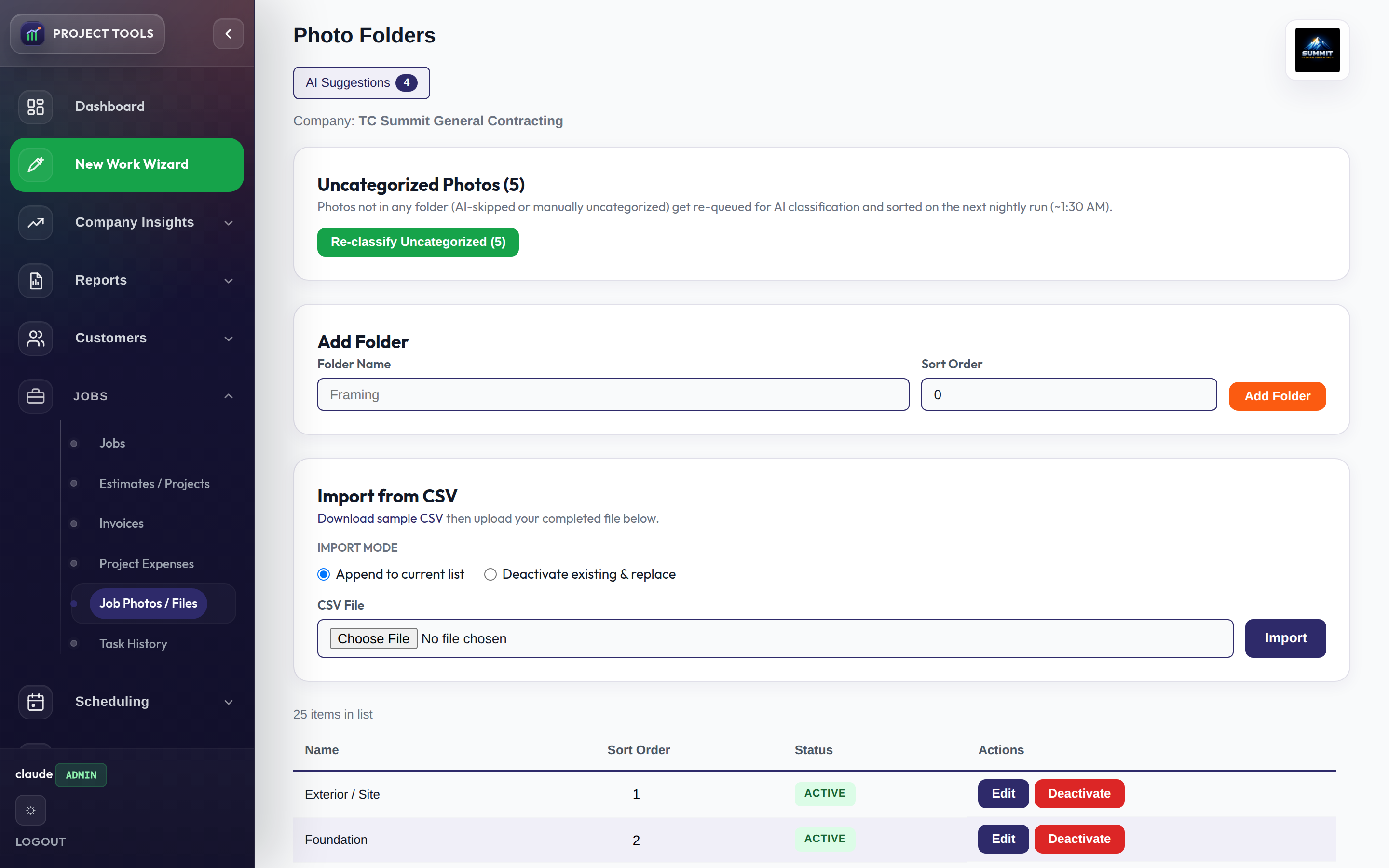Open the Download sample CSV link
1389x868 pixels.
click(380, 518)
